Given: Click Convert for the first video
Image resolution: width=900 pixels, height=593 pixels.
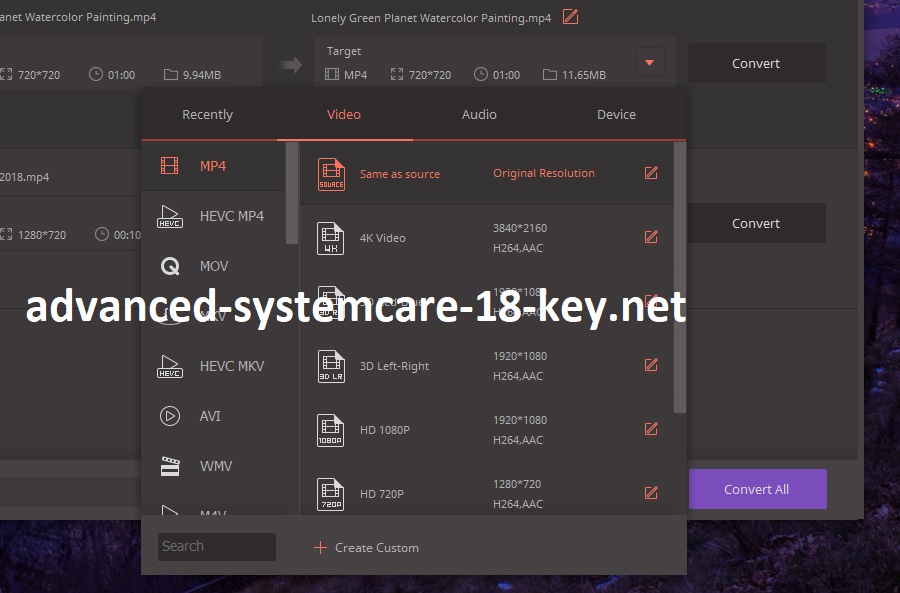Looking at the screenshot, I should click(x=756, y=63).
